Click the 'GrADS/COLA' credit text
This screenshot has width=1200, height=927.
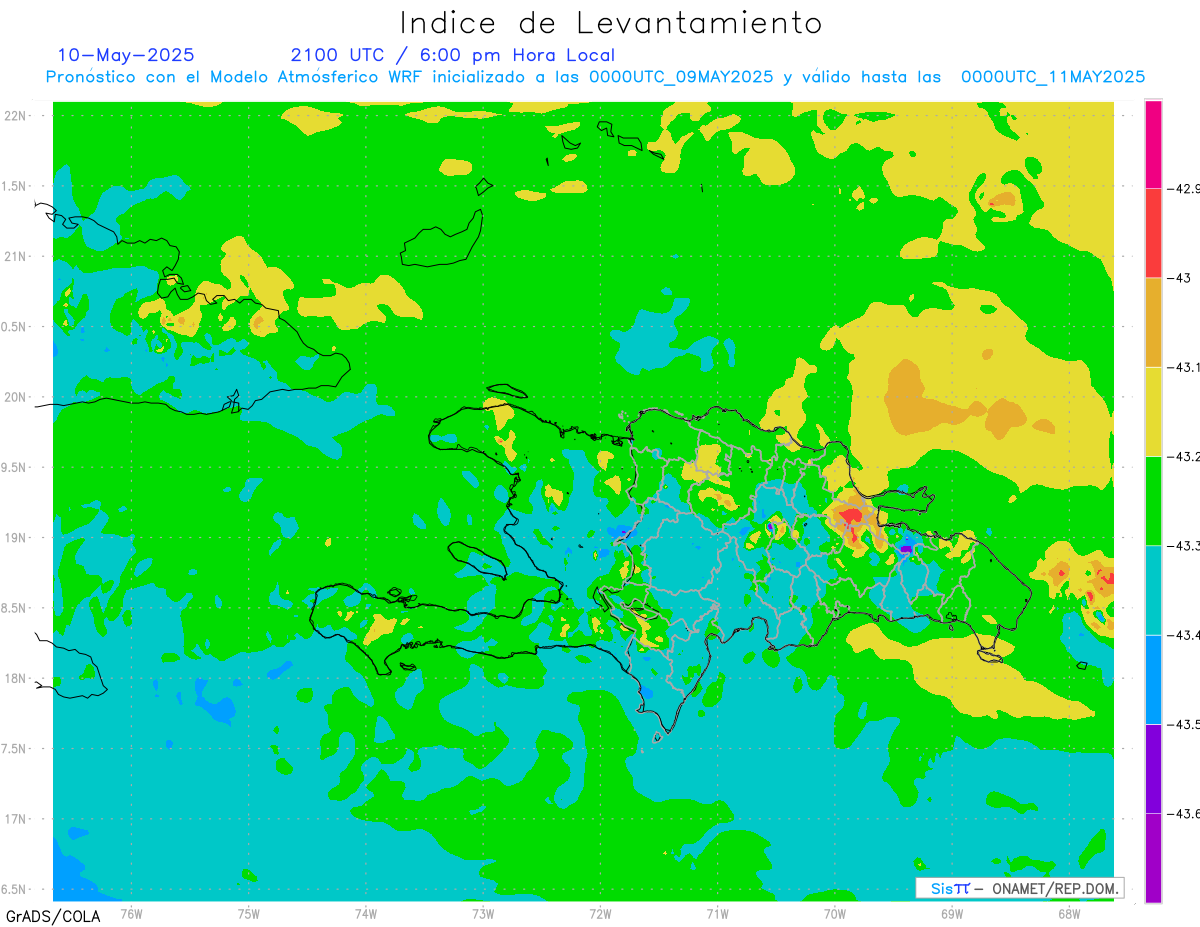(x=53, y=915)
